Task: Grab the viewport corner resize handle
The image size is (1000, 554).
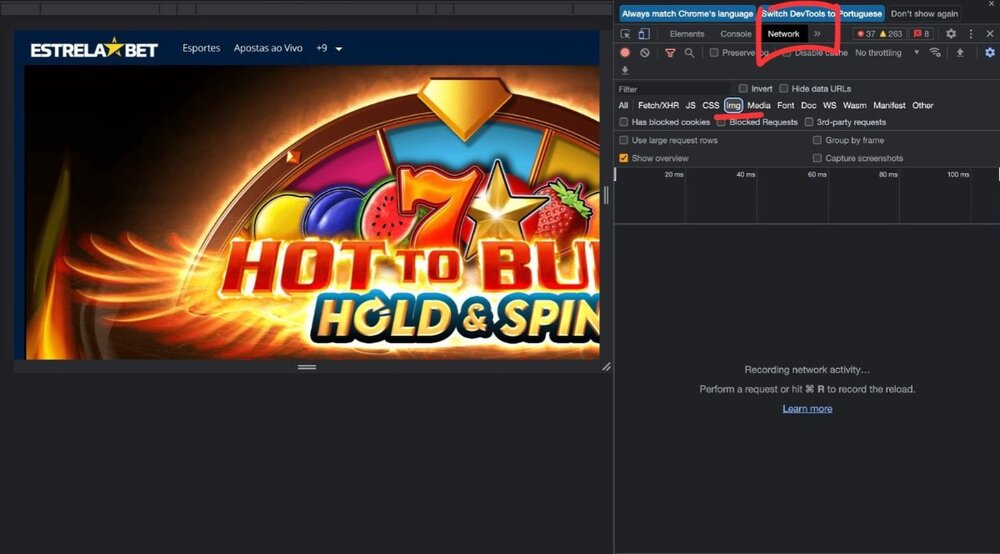Action: pyautogui.click(x=606, y=367)
